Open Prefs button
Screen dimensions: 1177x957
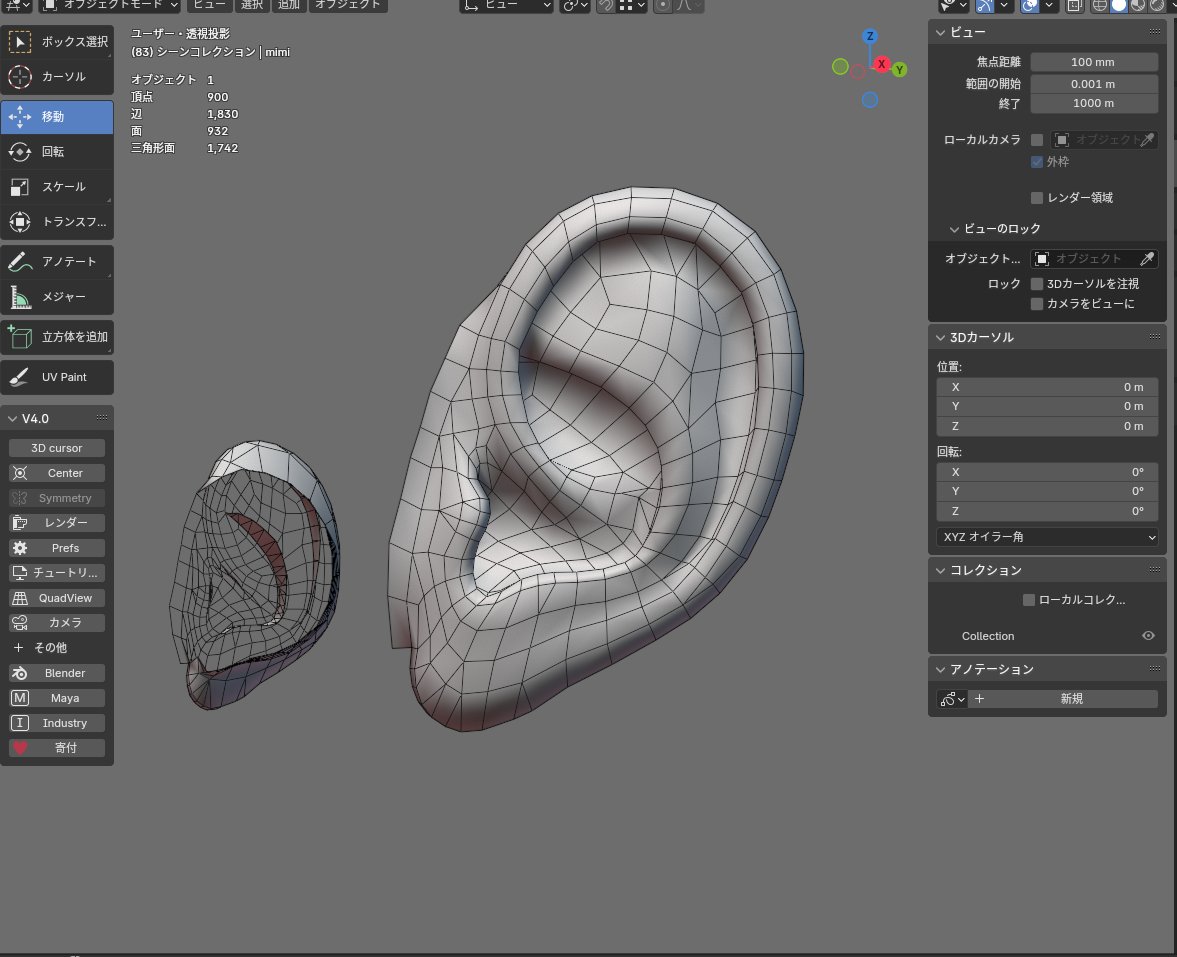(57, 549)
